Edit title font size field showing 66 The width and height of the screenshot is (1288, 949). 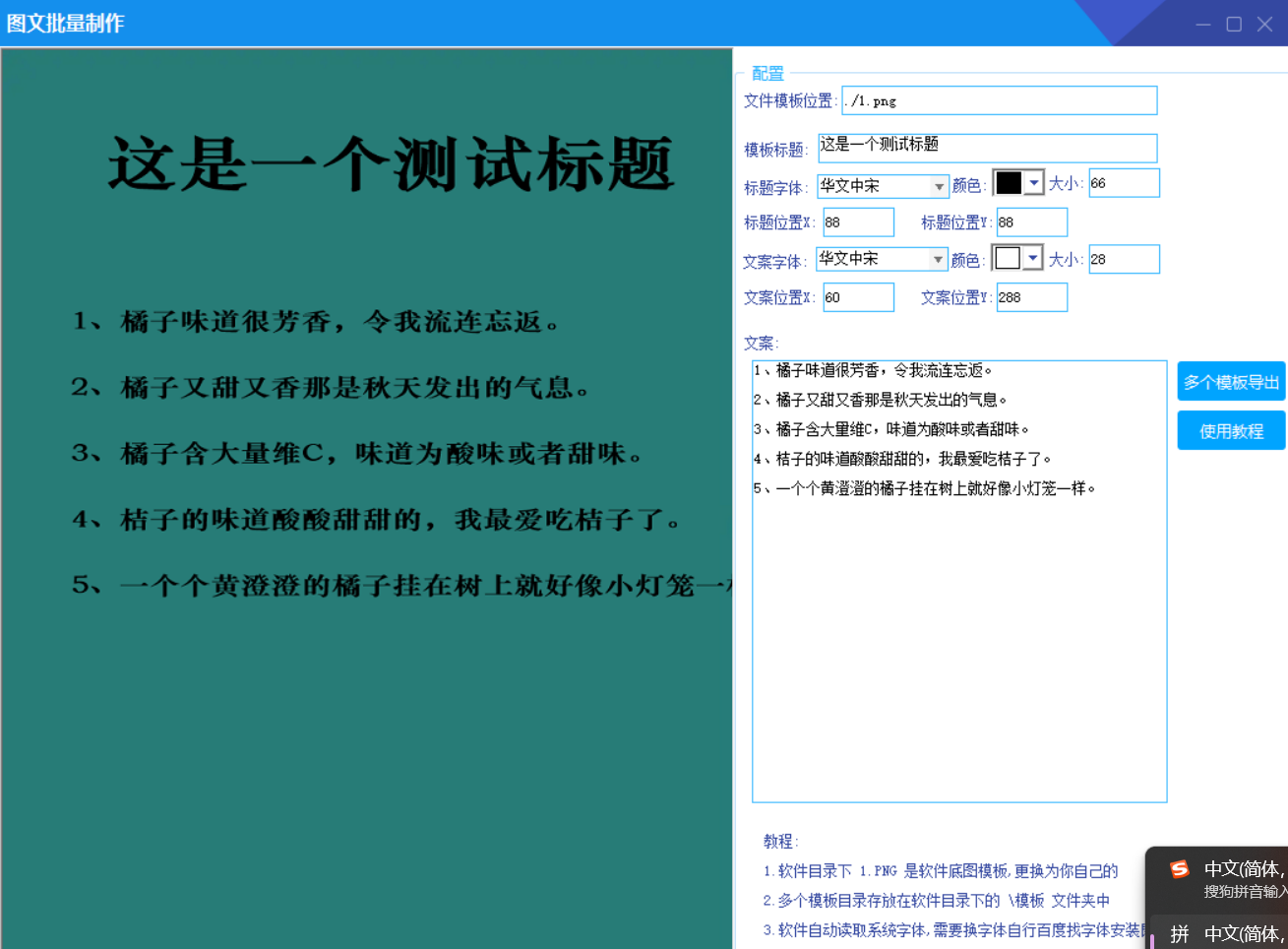tap(1124, 183)
